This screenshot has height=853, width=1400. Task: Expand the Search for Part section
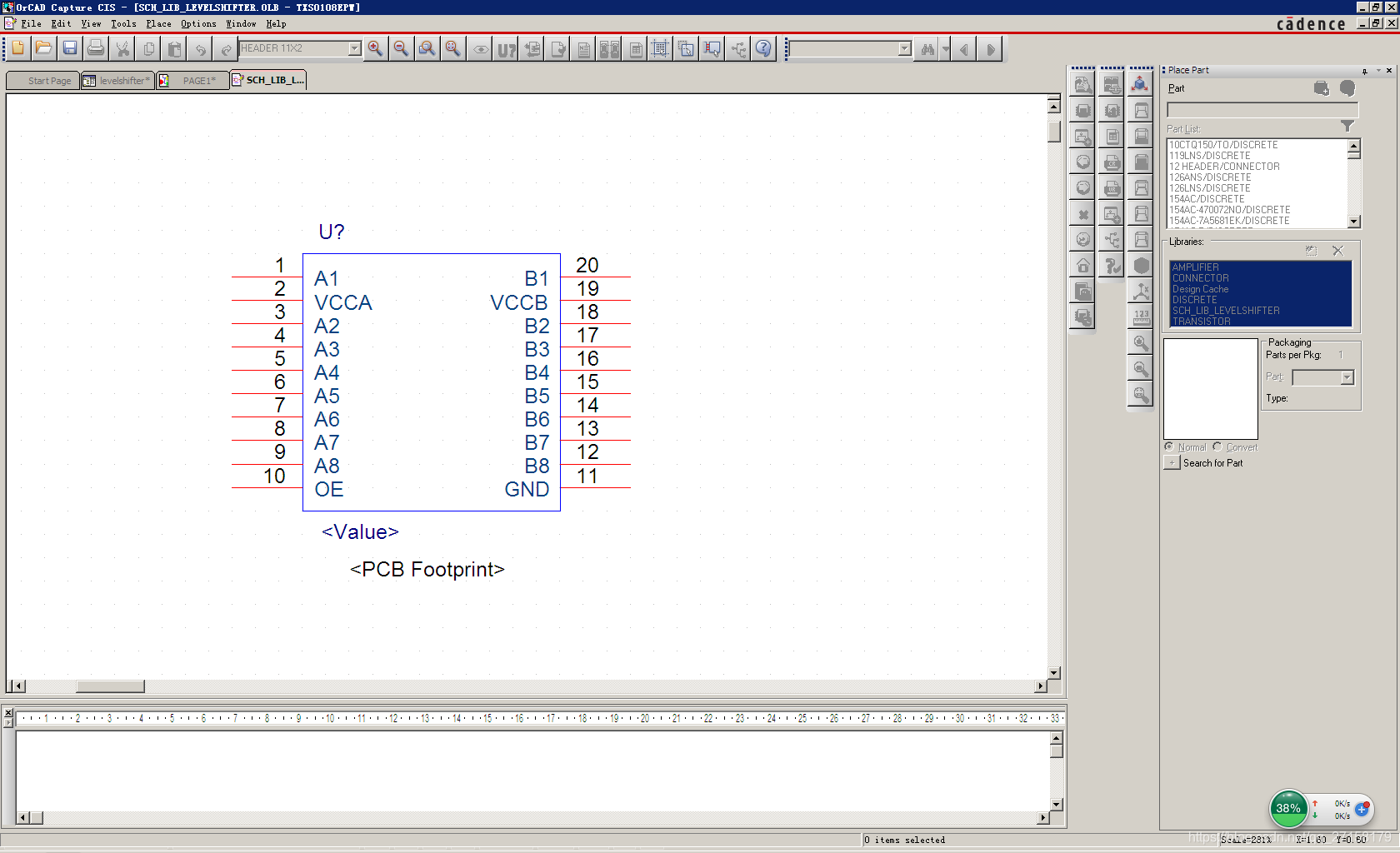(1172, 463)
